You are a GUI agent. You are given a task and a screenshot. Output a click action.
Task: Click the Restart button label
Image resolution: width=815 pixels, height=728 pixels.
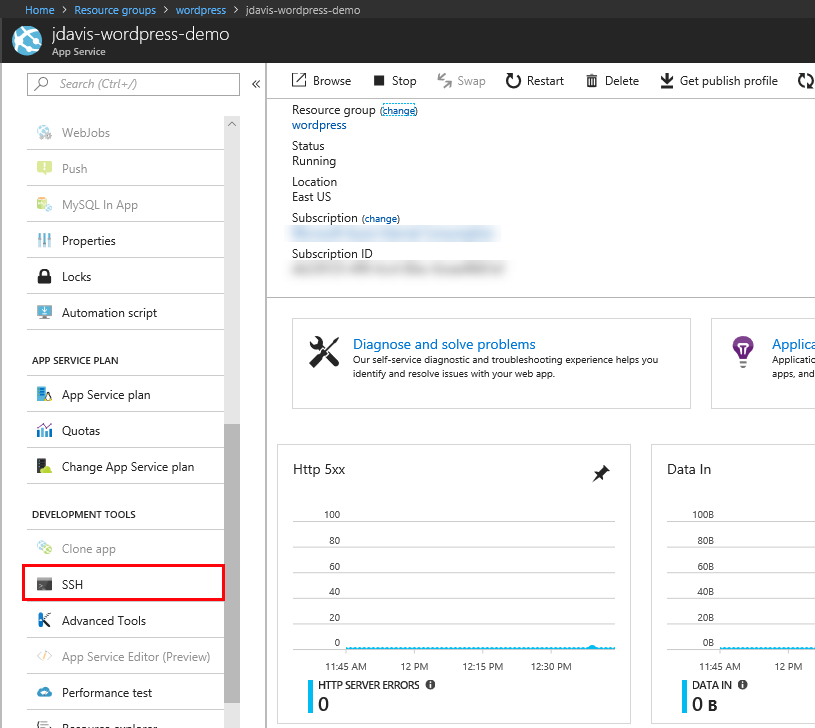[545, 81]
